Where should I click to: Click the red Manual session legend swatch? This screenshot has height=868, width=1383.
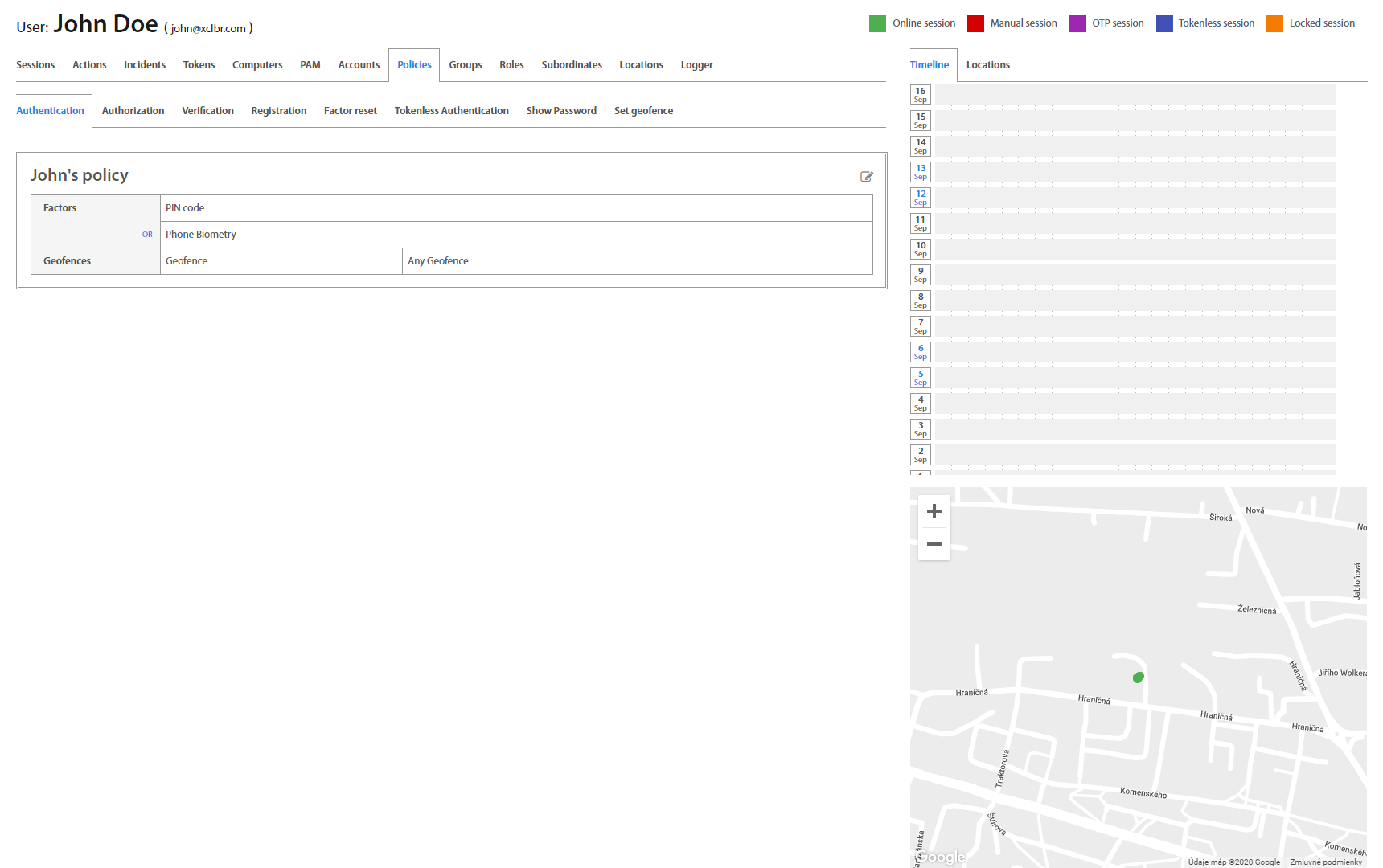[975, 23]
